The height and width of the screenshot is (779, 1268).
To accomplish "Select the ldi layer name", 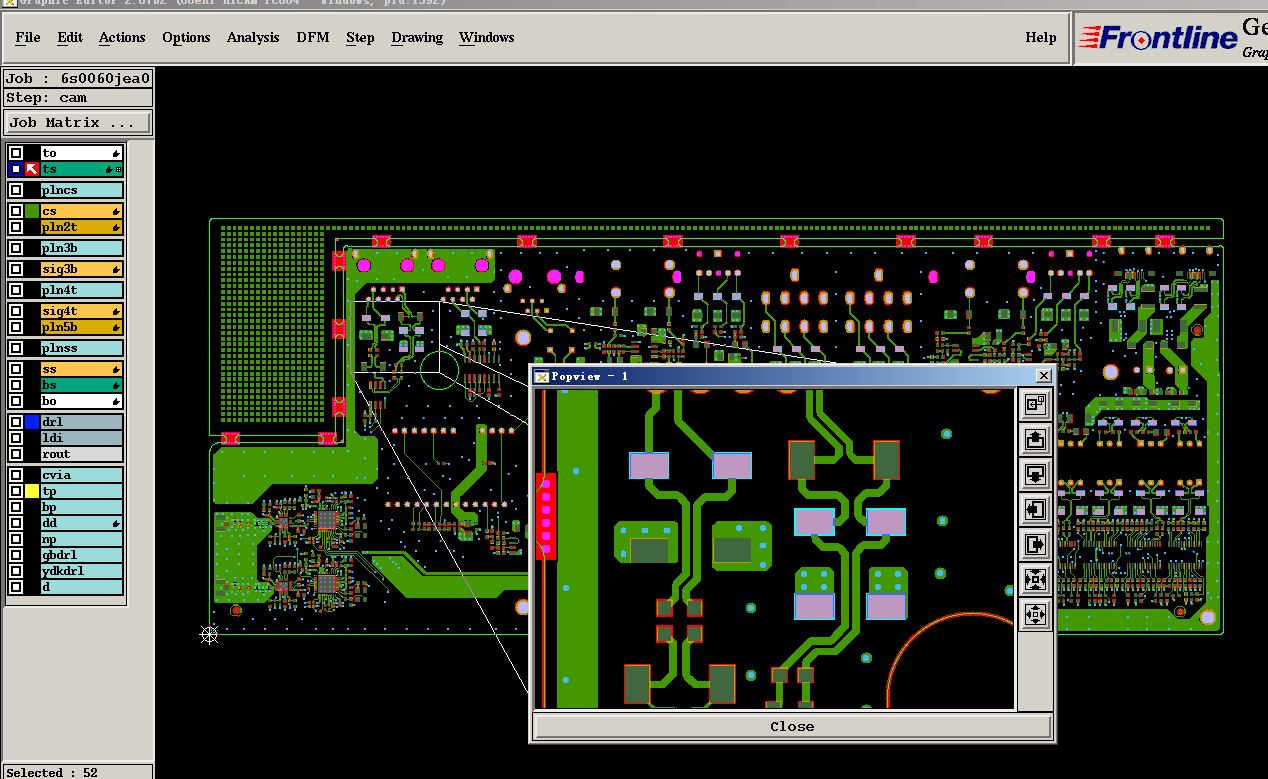I will click(x=82, y=438).
